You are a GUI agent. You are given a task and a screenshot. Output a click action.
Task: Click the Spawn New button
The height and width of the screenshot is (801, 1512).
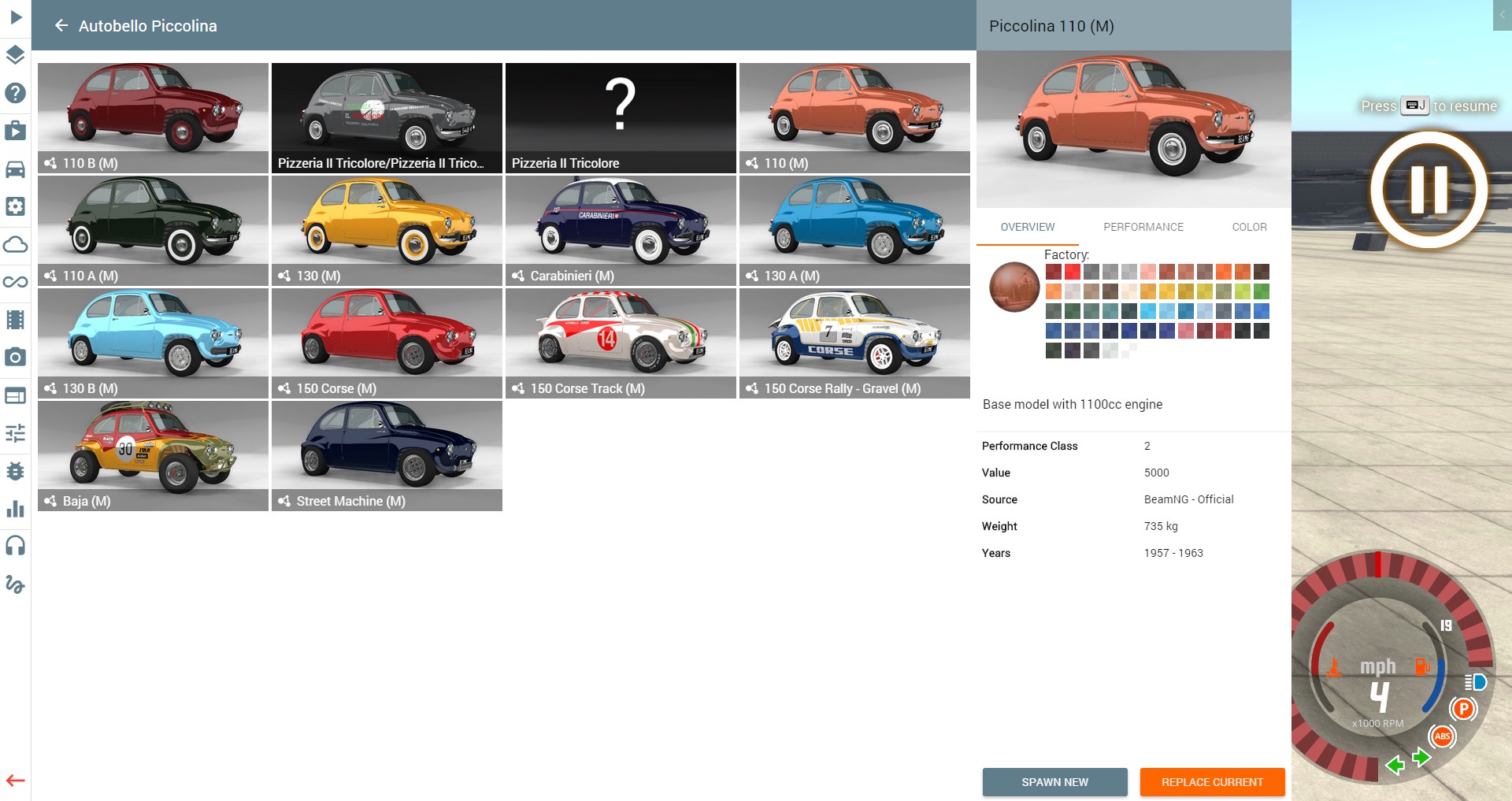[x=1055, y=782]
